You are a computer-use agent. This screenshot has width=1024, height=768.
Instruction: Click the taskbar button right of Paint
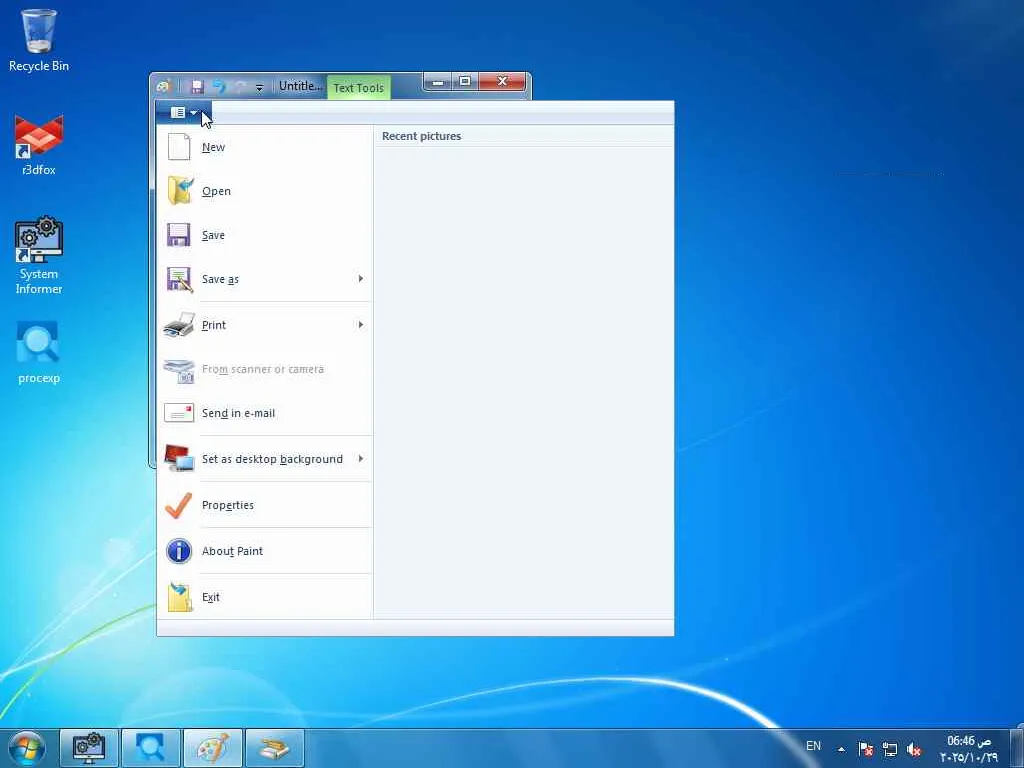(x=275, y=748)
